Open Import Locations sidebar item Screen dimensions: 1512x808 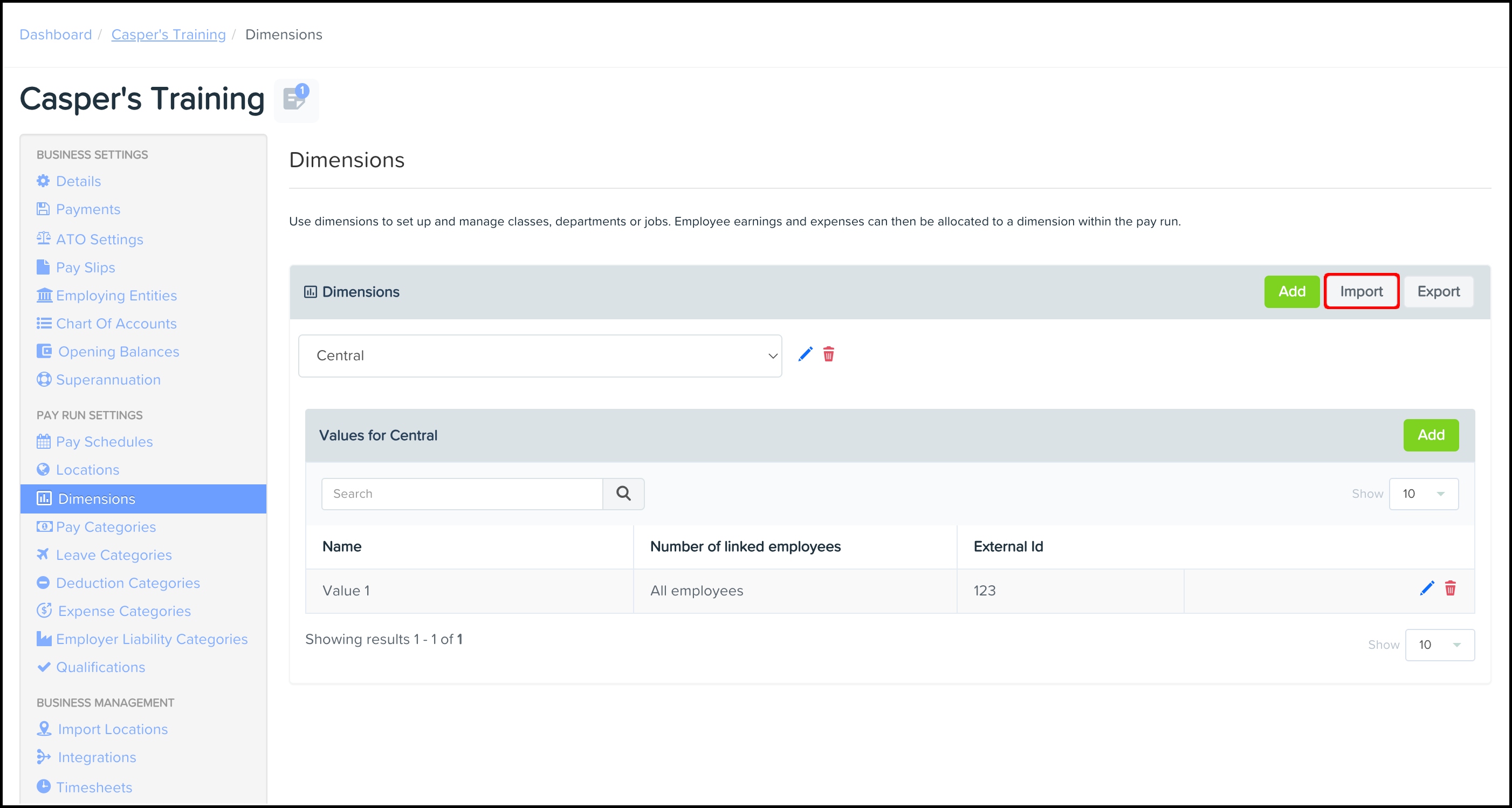(x=113, y=729)
